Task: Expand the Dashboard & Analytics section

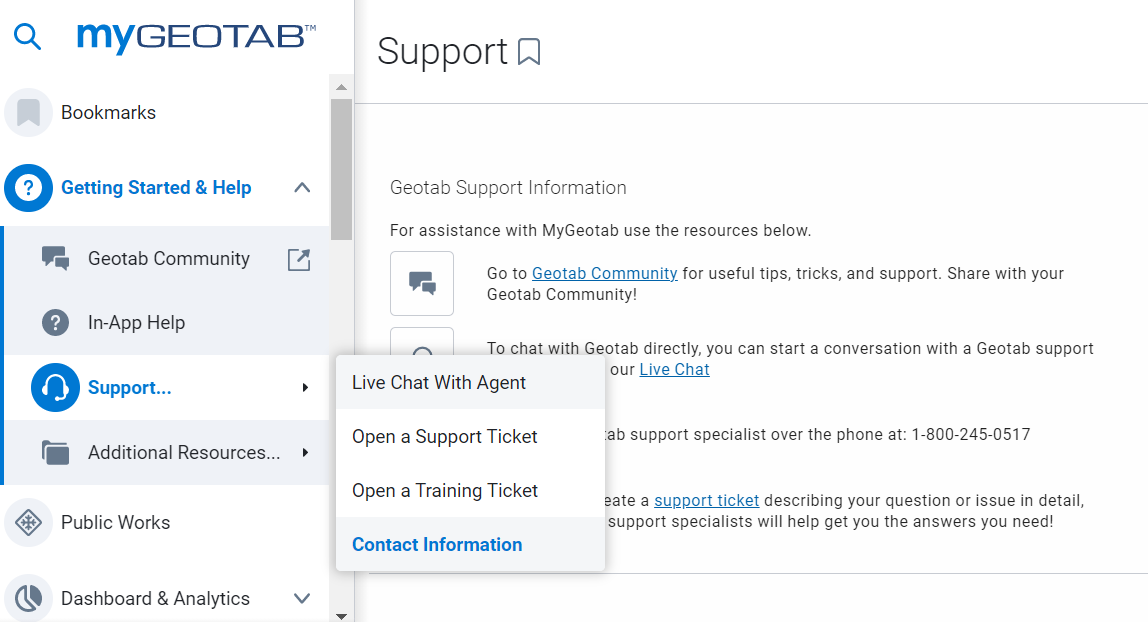Action: [302, 599]
